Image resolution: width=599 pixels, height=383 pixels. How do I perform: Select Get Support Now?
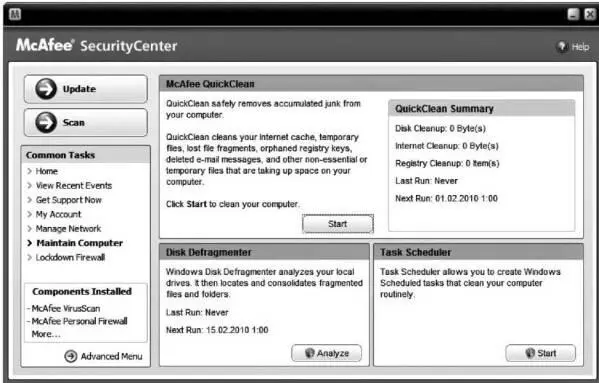point(69,200)
